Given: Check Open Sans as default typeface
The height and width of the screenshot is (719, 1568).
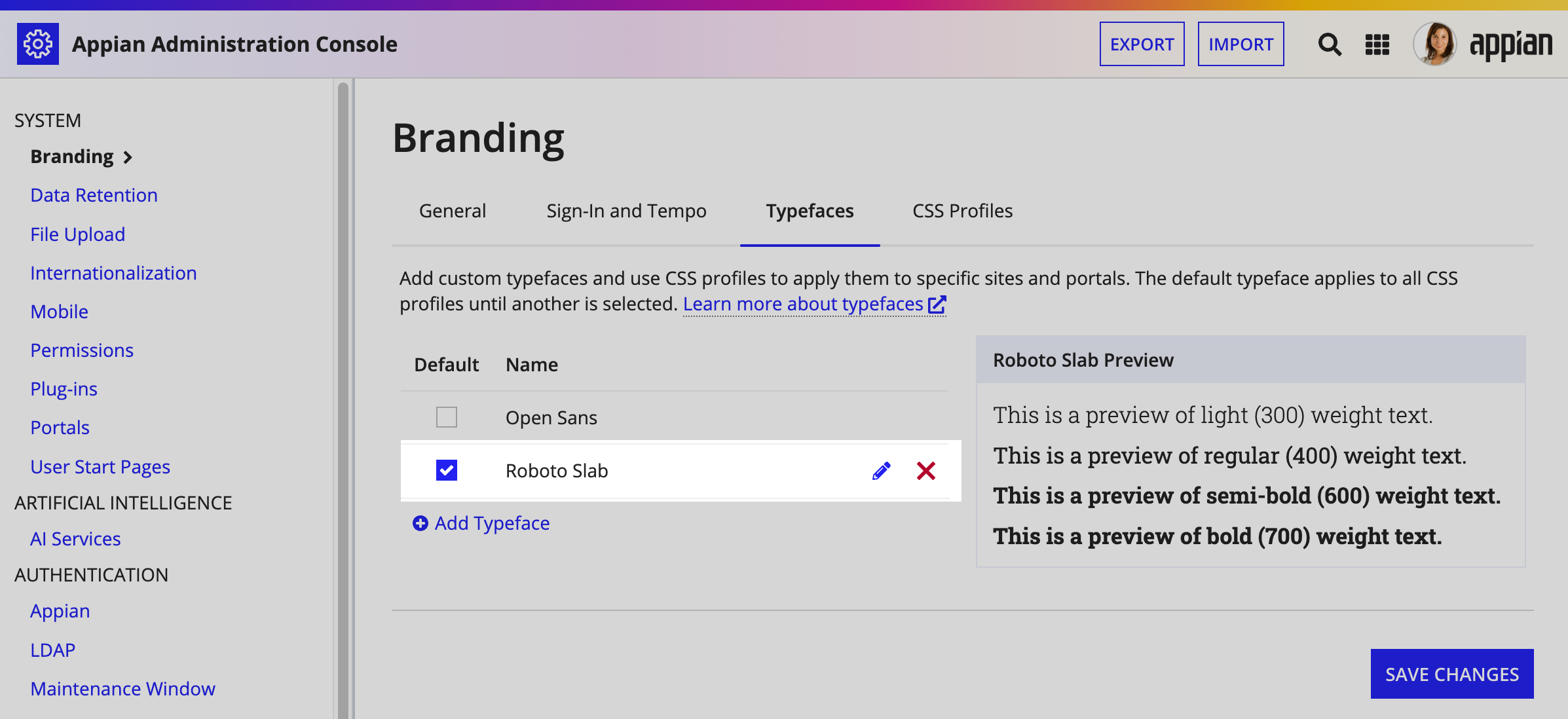Looking at the screenshot, I should (447, 417).
